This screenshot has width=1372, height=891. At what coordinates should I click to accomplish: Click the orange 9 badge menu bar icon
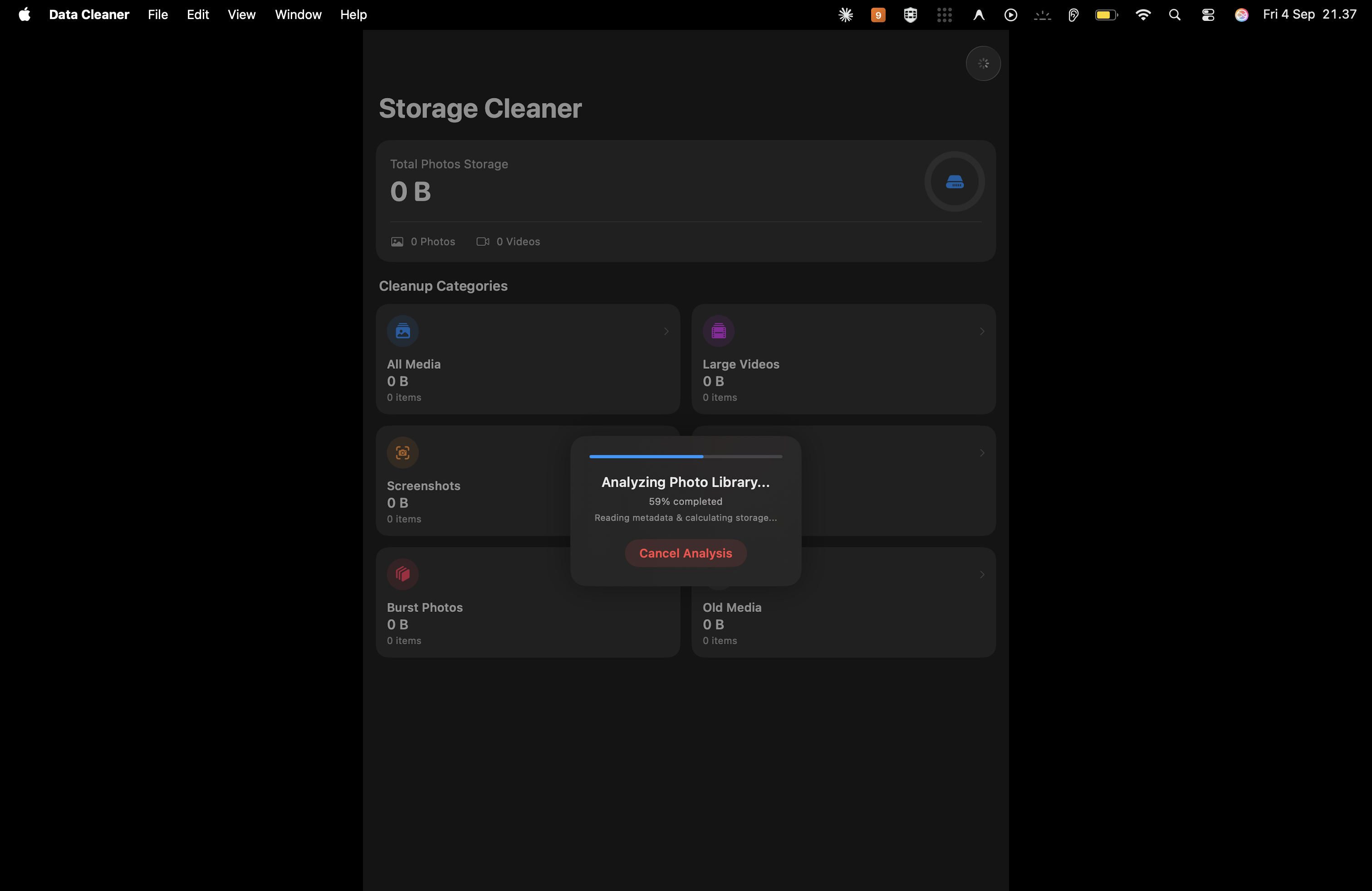click(878, 15)
